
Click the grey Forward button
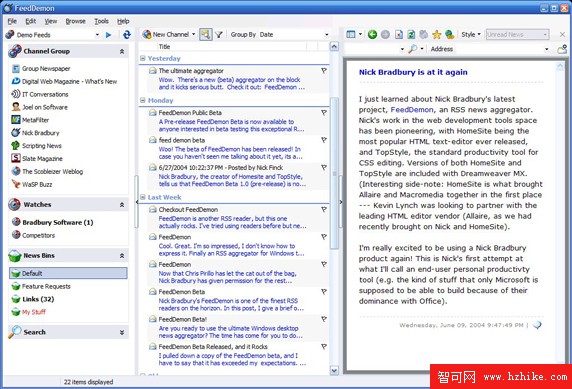[385, 35]
